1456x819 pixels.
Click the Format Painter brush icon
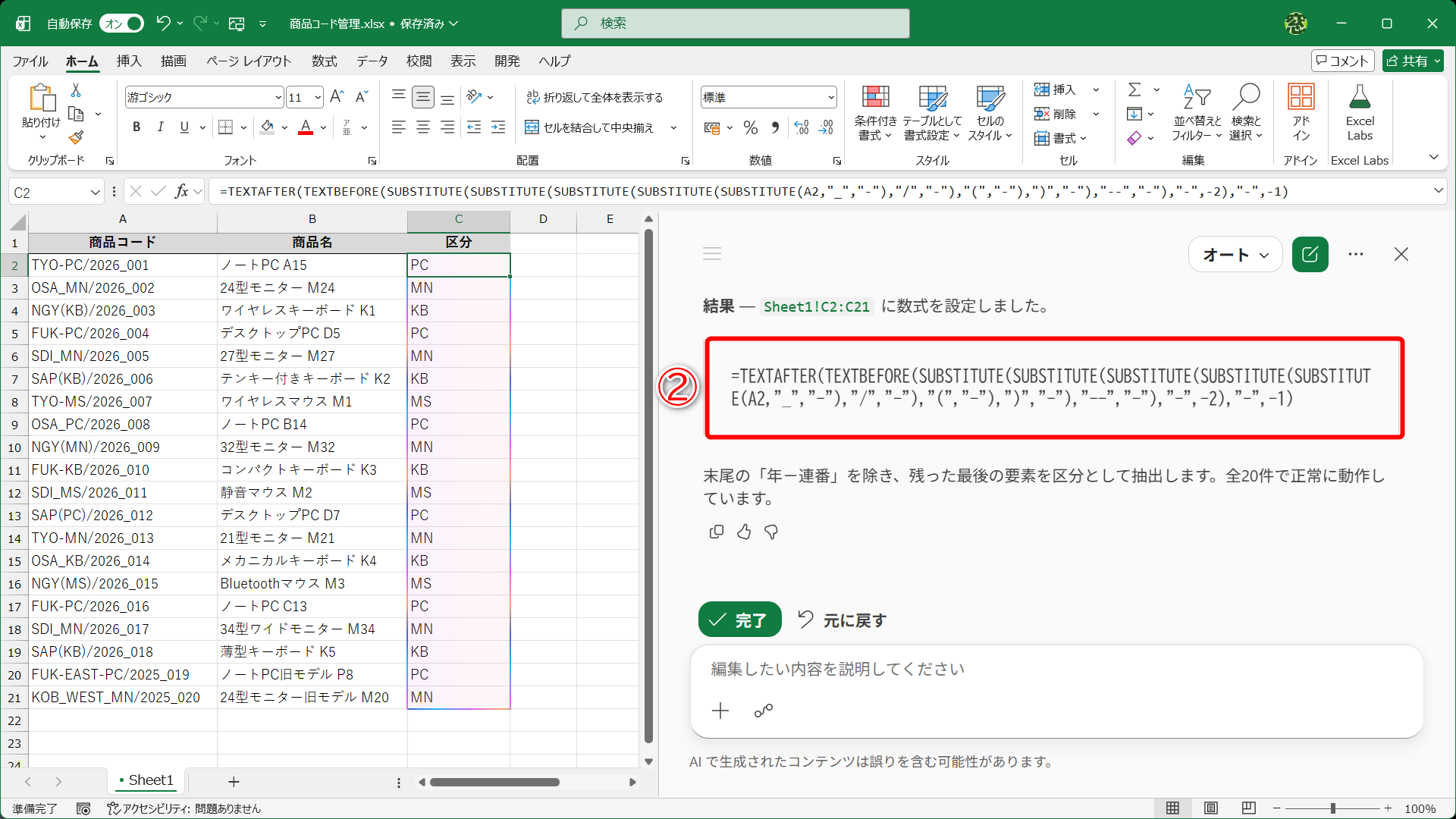(x=76, y=137)
